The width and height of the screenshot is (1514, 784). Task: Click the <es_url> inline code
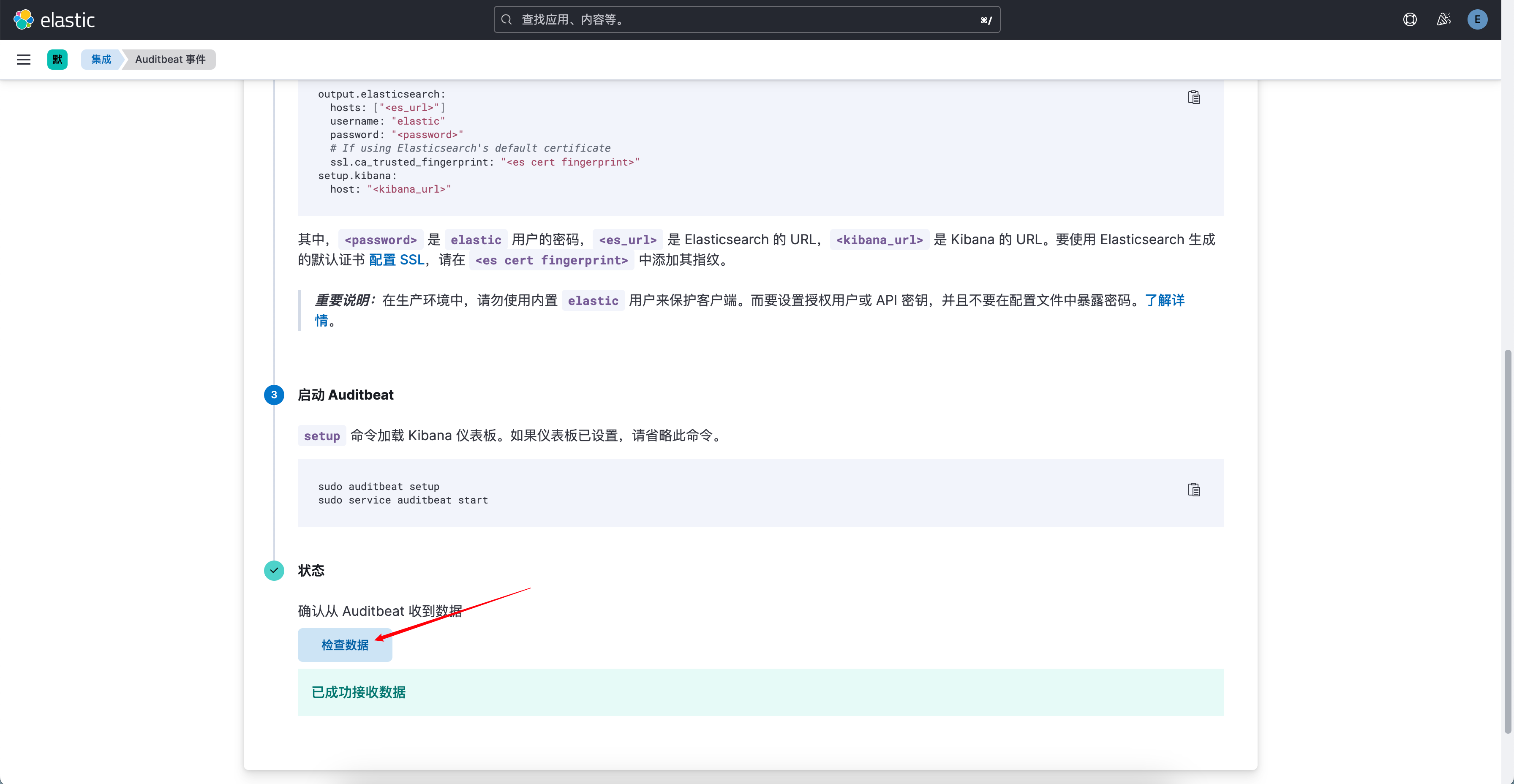[628, 240]
